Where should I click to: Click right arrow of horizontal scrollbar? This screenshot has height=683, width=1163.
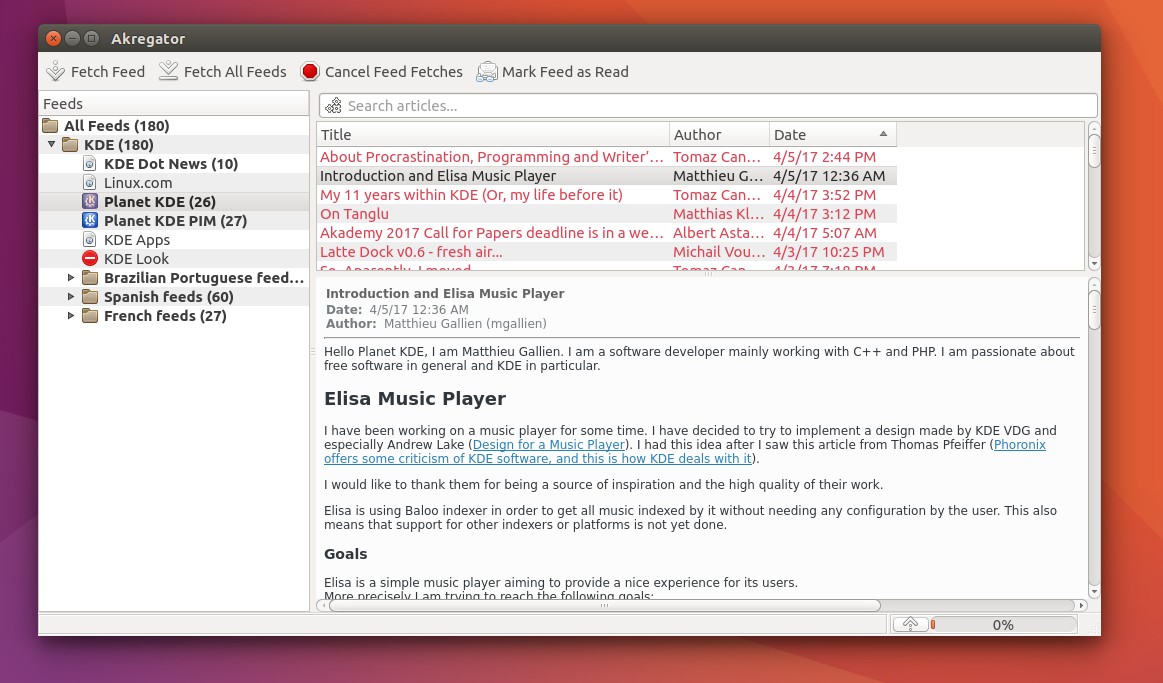[1081, 605]
